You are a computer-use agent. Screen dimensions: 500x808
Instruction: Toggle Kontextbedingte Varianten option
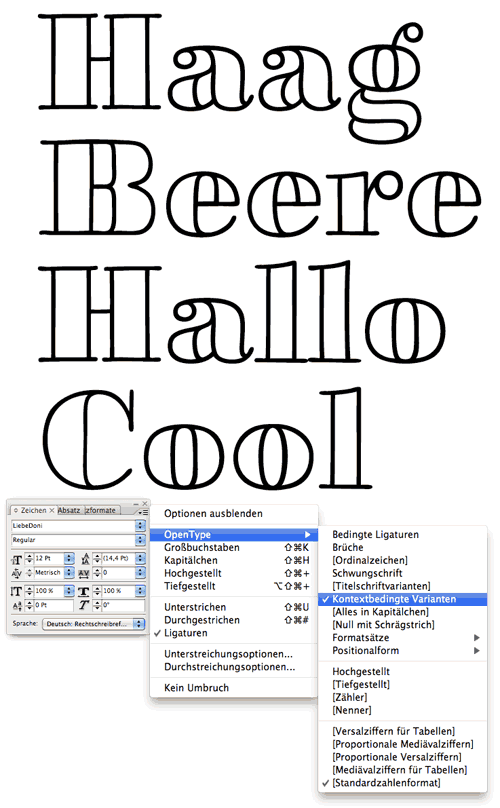click(402, 599)
